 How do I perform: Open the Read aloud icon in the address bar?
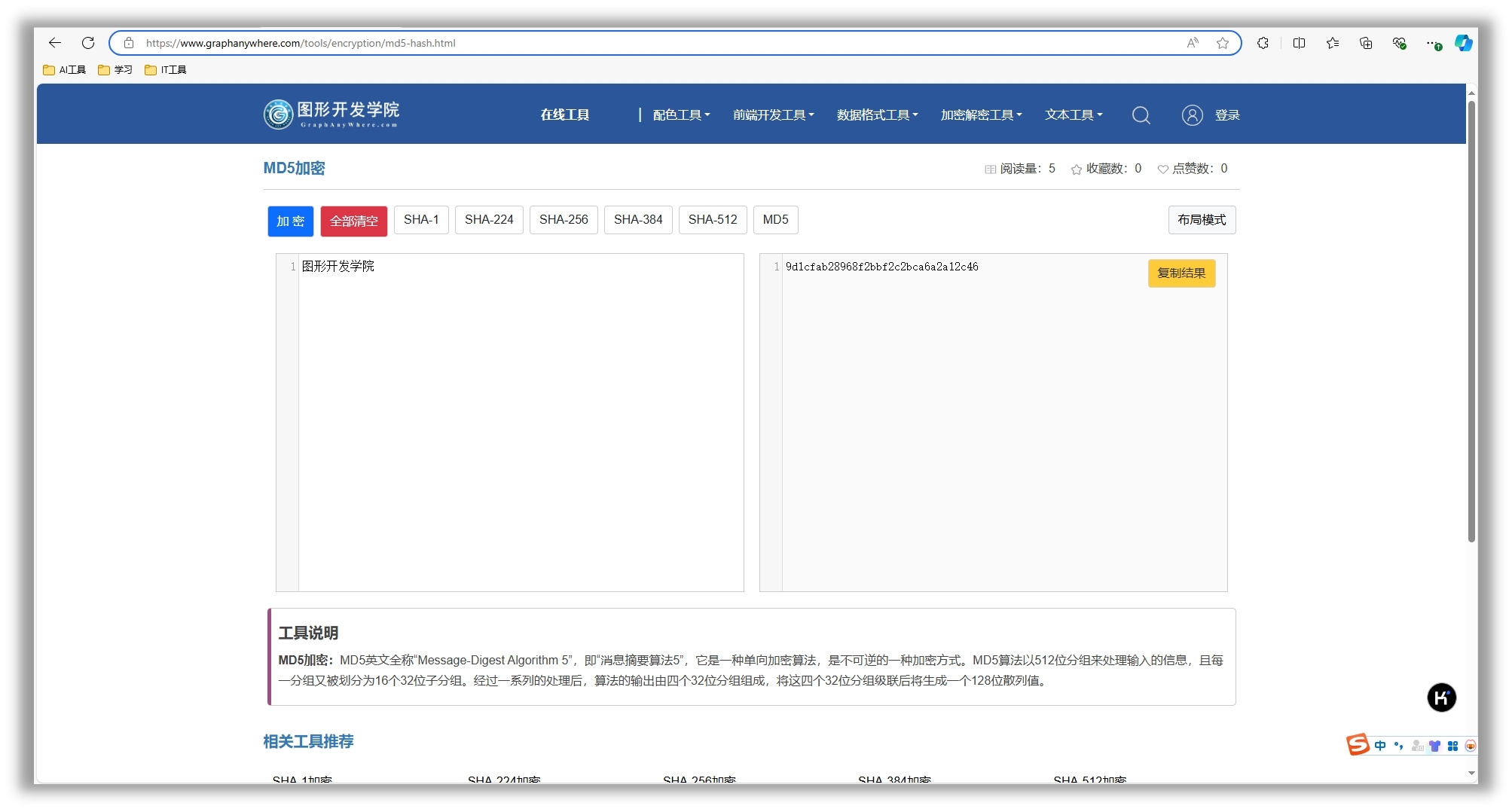[x=1193, y=43]
